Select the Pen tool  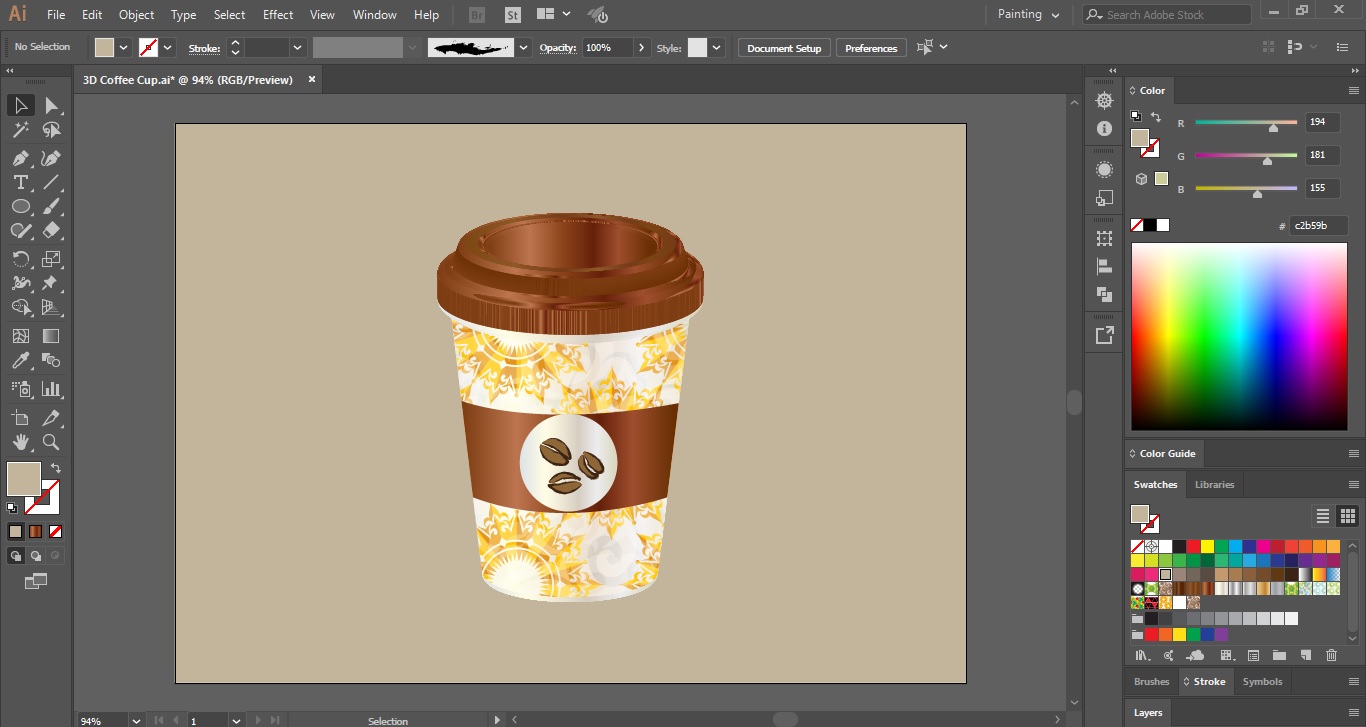coord(20,158)
